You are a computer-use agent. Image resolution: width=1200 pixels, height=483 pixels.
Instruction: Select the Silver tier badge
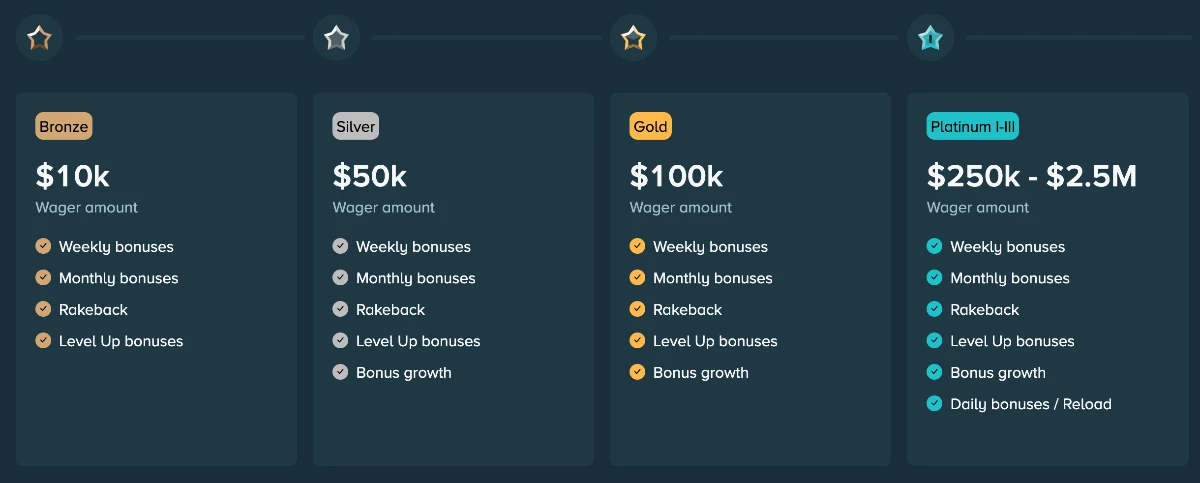click(x=356, y=127)
